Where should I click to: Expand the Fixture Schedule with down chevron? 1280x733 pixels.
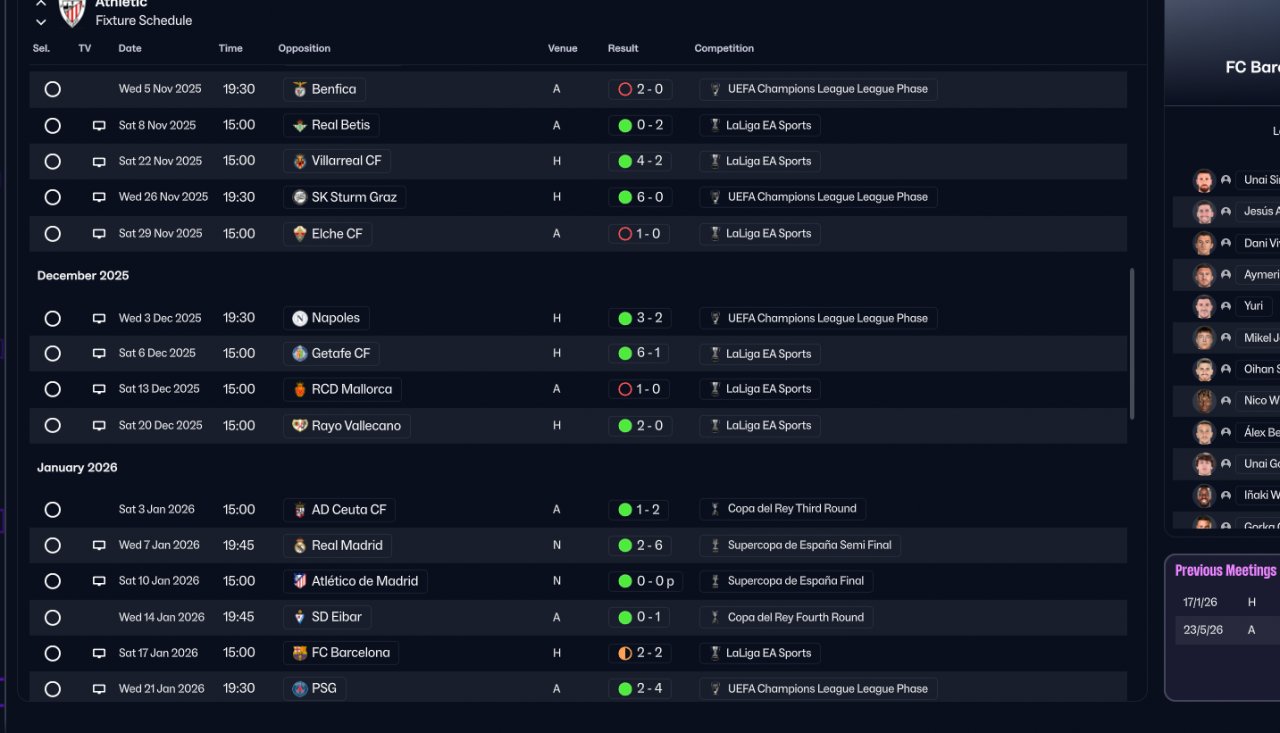41,21
